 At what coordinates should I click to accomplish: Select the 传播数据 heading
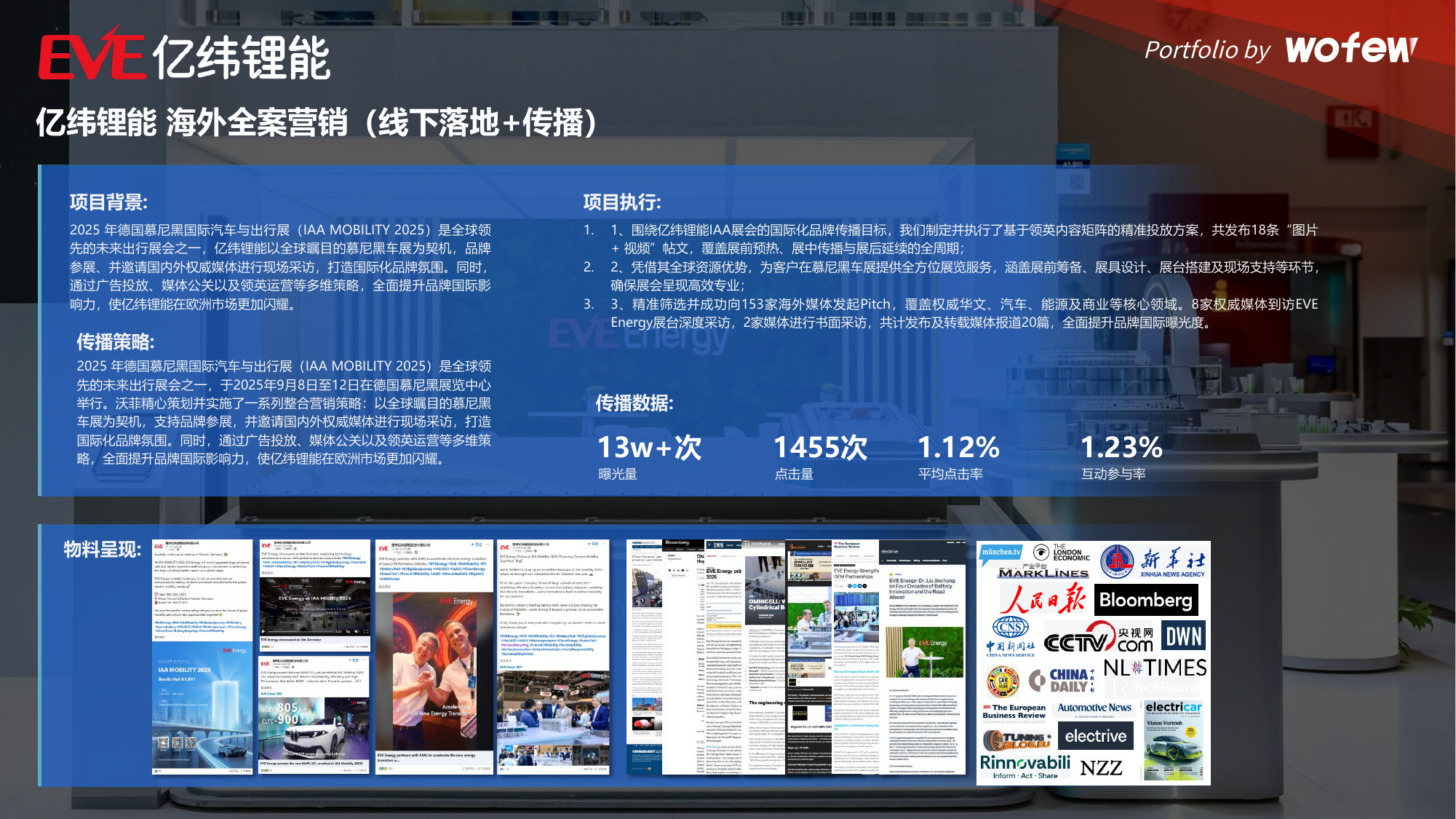pos(634,403)
